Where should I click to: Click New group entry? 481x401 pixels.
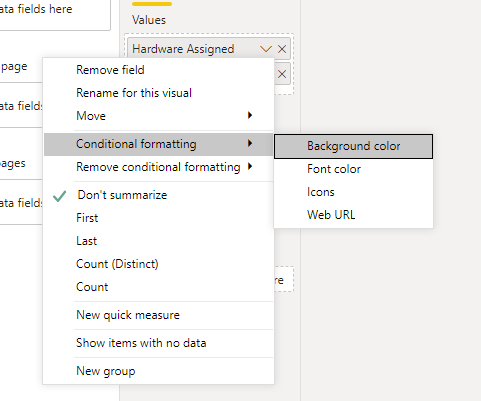[x=159, y=371]
